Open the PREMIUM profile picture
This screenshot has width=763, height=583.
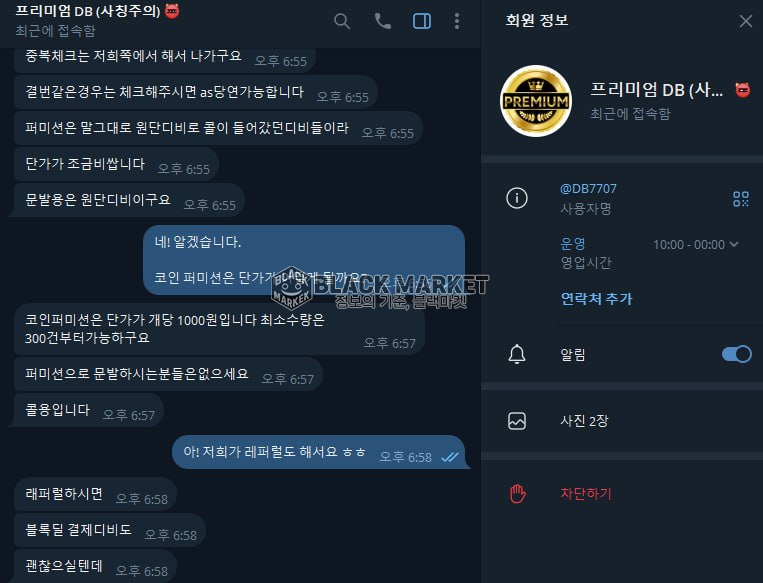536,101
